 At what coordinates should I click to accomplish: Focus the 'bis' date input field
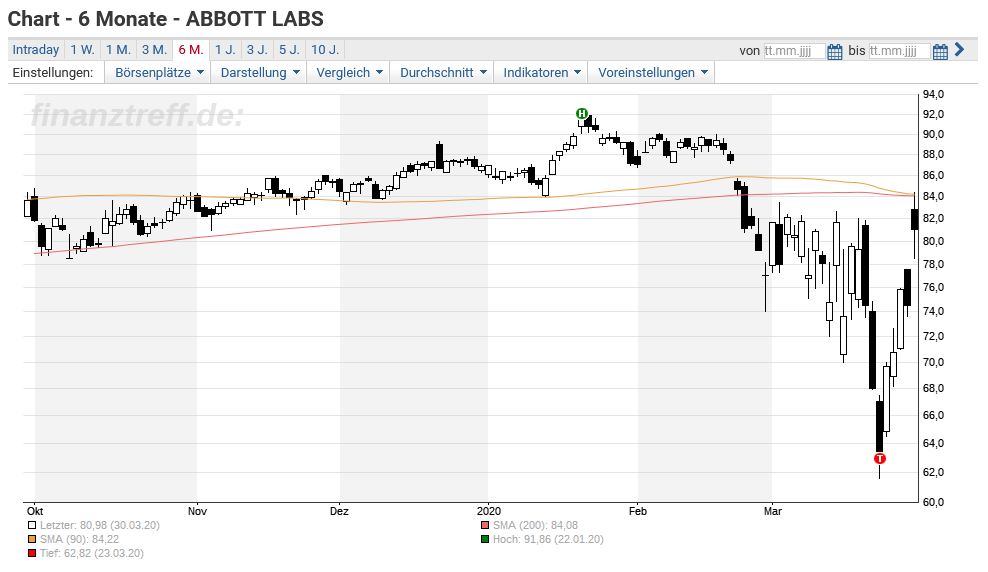[899, 51]
